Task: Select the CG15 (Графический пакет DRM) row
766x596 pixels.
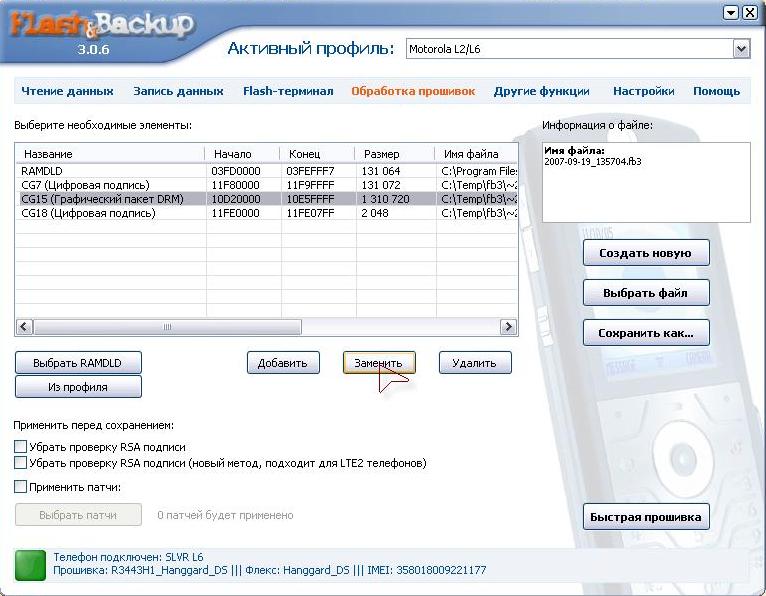Action: [x=267, y=199]
